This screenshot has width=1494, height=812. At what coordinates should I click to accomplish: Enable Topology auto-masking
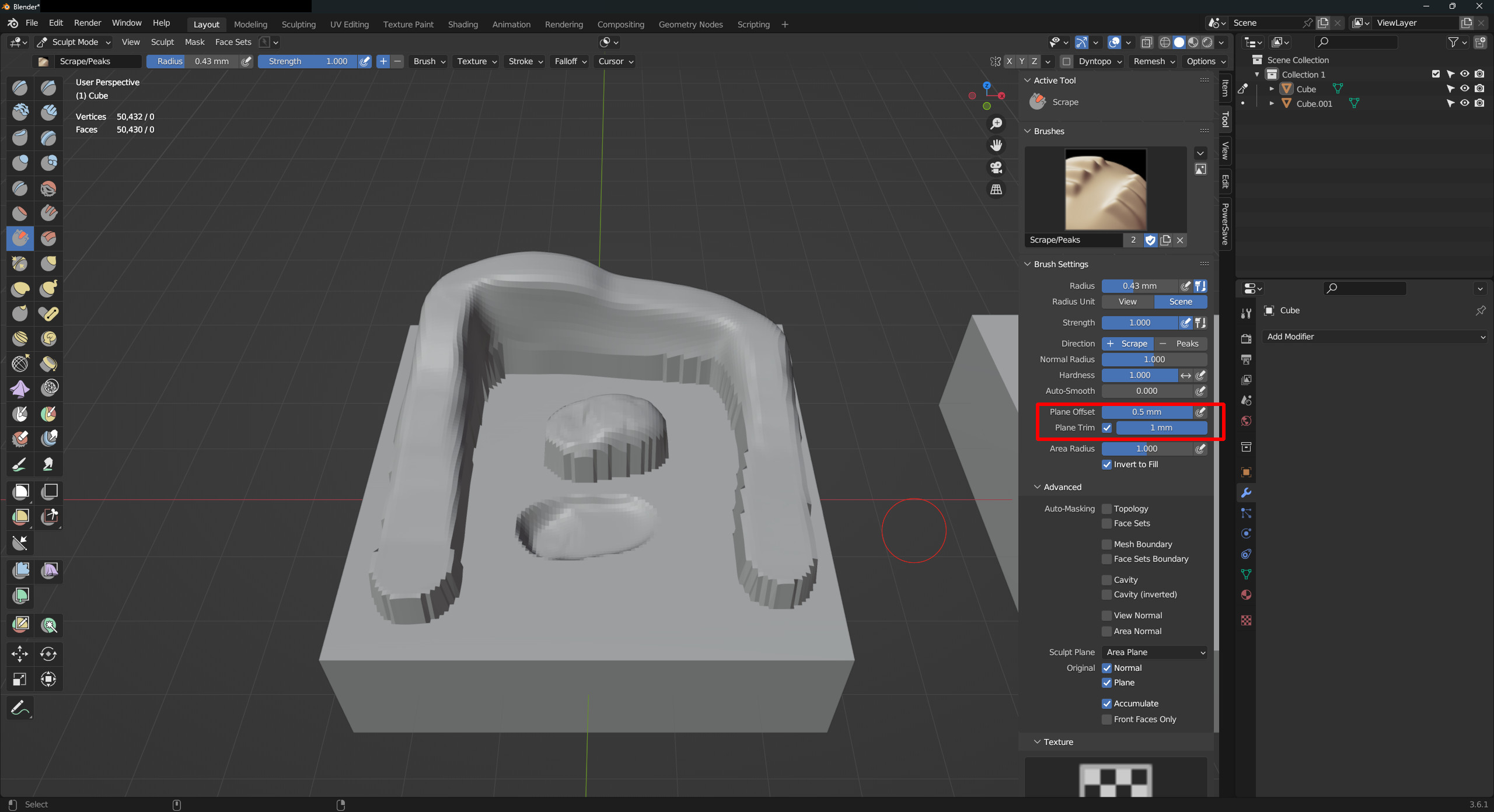pyautogui.click(x=1106, y=509)
